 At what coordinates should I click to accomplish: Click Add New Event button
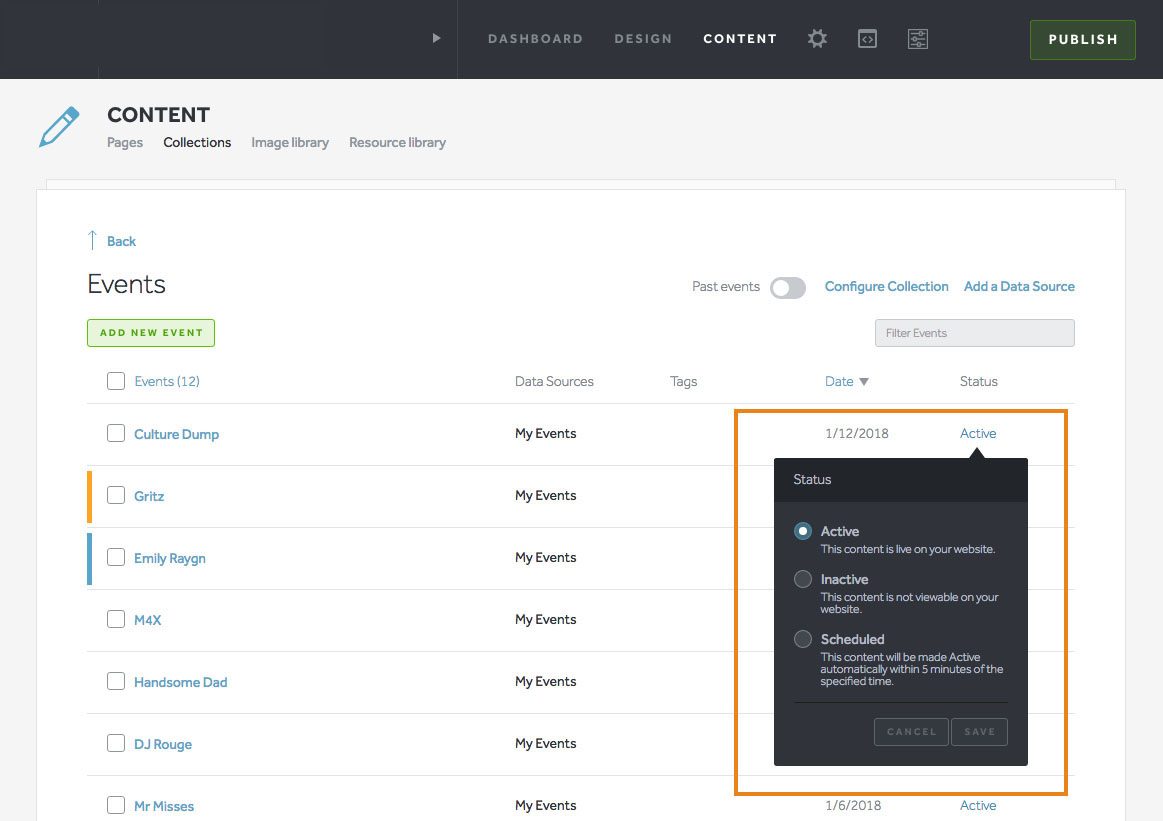click(x=151, y=333)
